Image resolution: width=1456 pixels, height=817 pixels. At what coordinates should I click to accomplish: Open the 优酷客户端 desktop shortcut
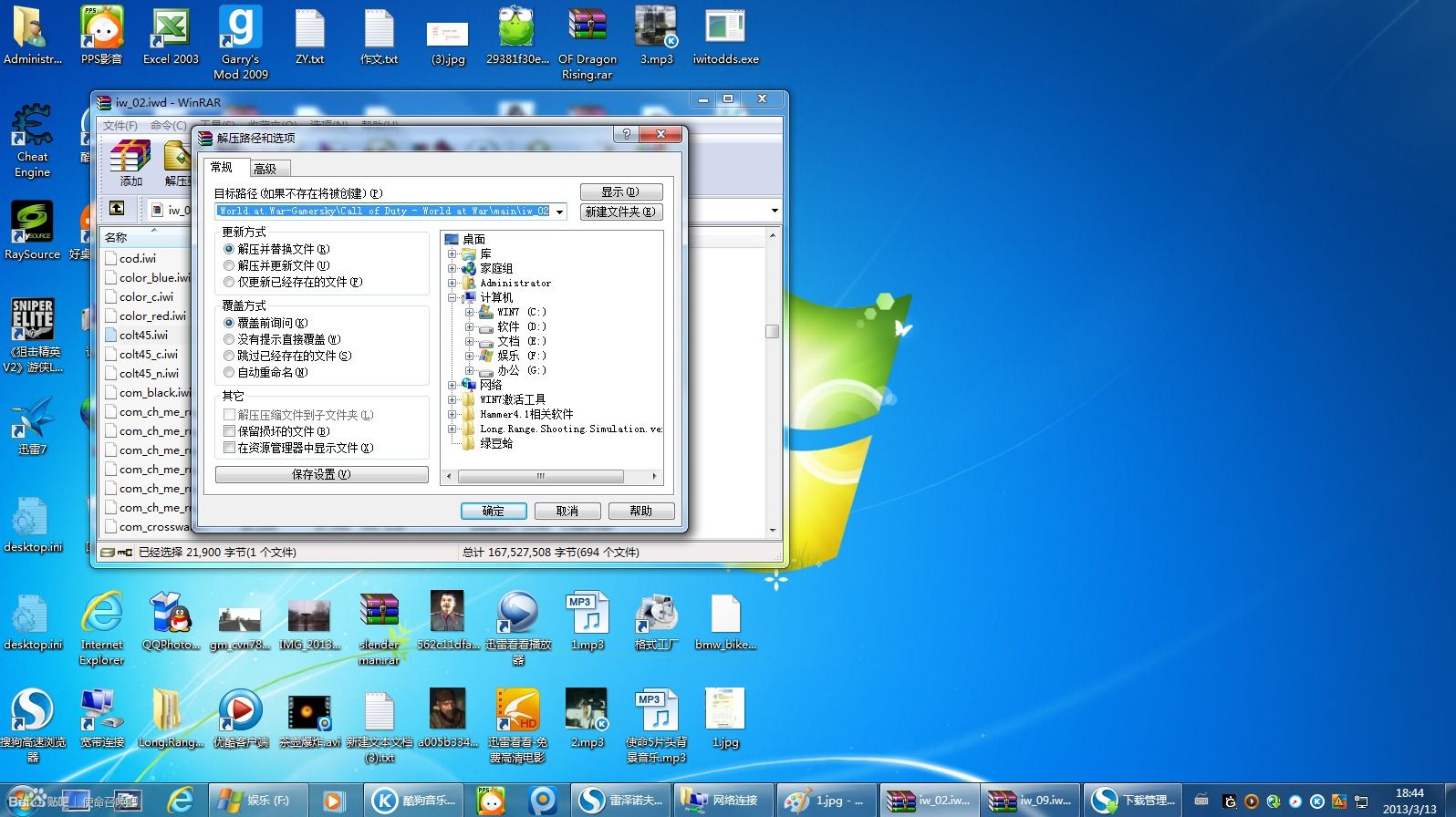point(241,718)
